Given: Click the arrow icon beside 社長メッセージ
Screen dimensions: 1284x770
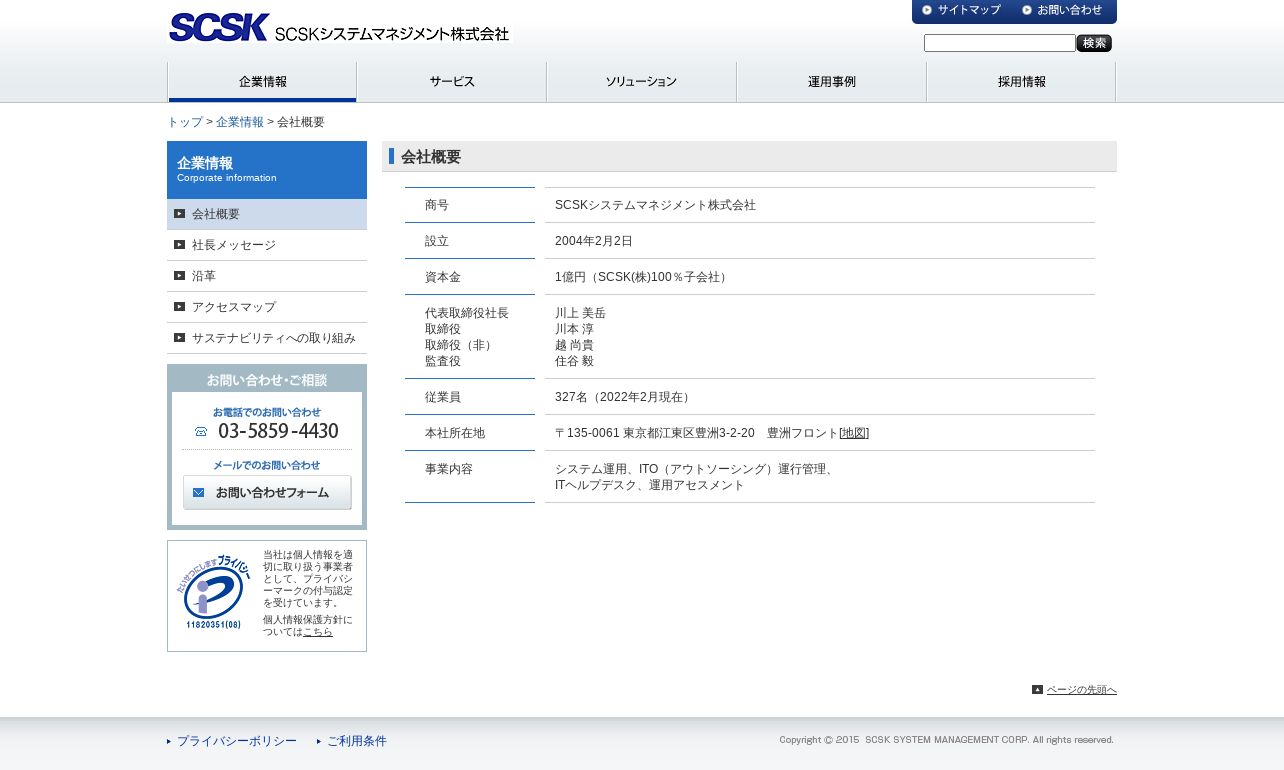Looking at the screenshot, I should tap(179, 244).
